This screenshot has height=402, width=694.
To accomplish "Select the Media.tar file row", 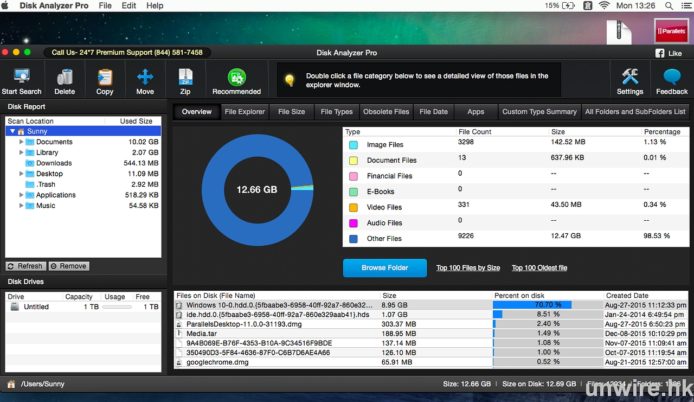I will tap(431, 333).
